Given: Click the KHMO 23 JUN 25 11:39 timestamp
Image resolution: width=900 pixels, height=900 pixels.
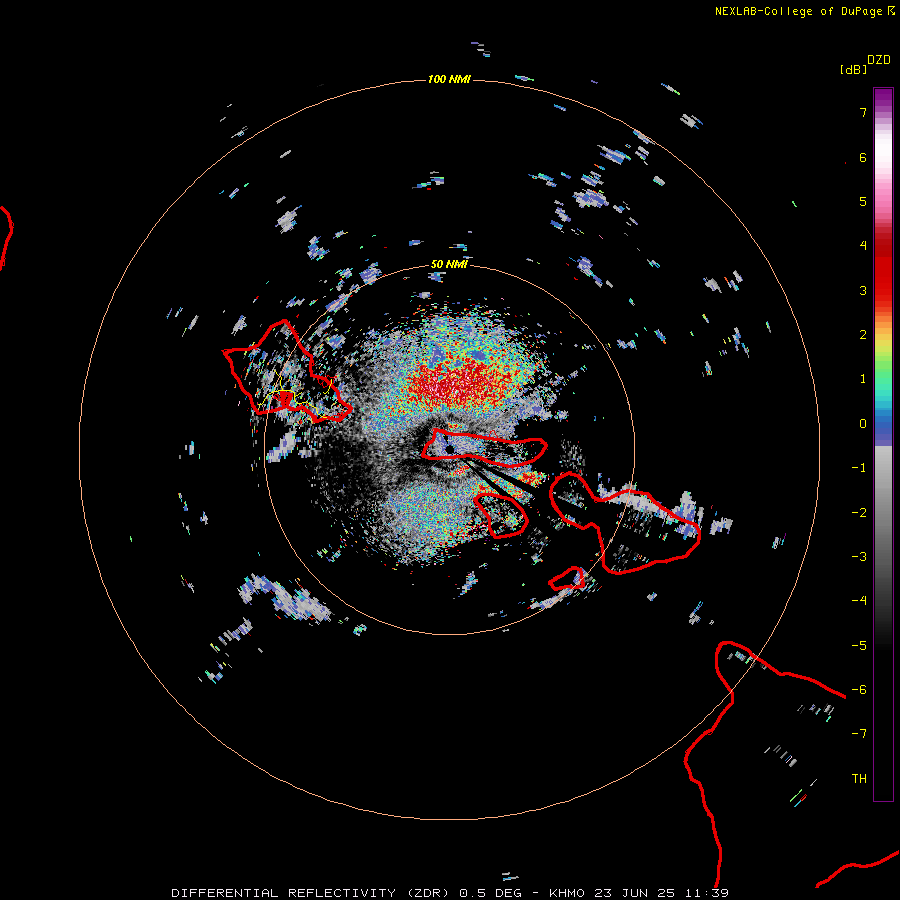Looking at the screenshot, I should [639, 893].
